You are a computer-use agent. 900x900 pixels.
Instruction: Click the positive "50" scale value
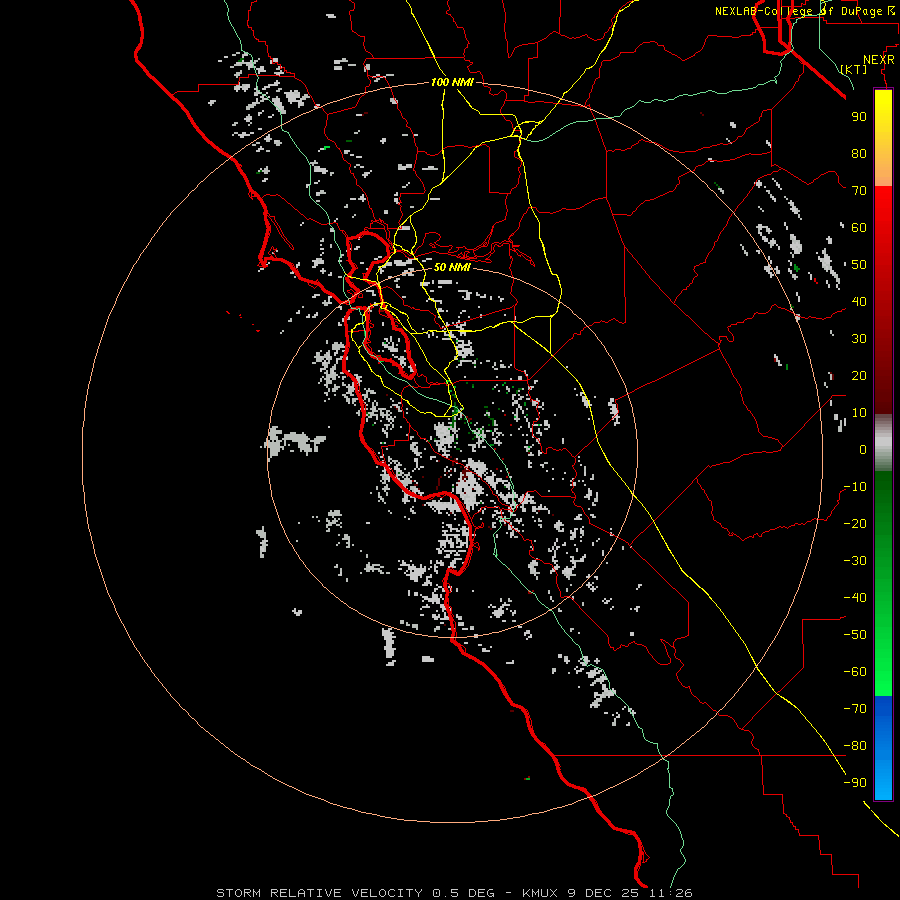(859, 265)
